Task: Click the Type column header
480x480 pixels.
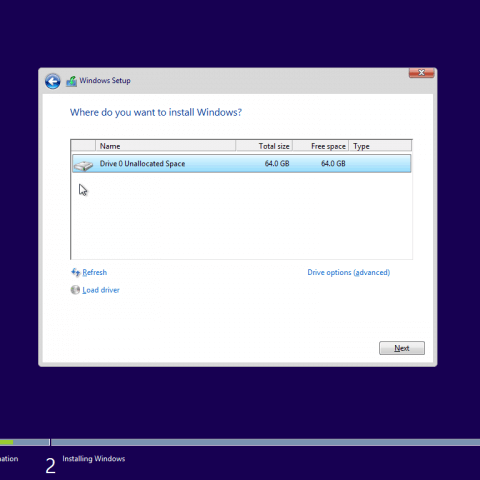Action: [x=380, y=146]
